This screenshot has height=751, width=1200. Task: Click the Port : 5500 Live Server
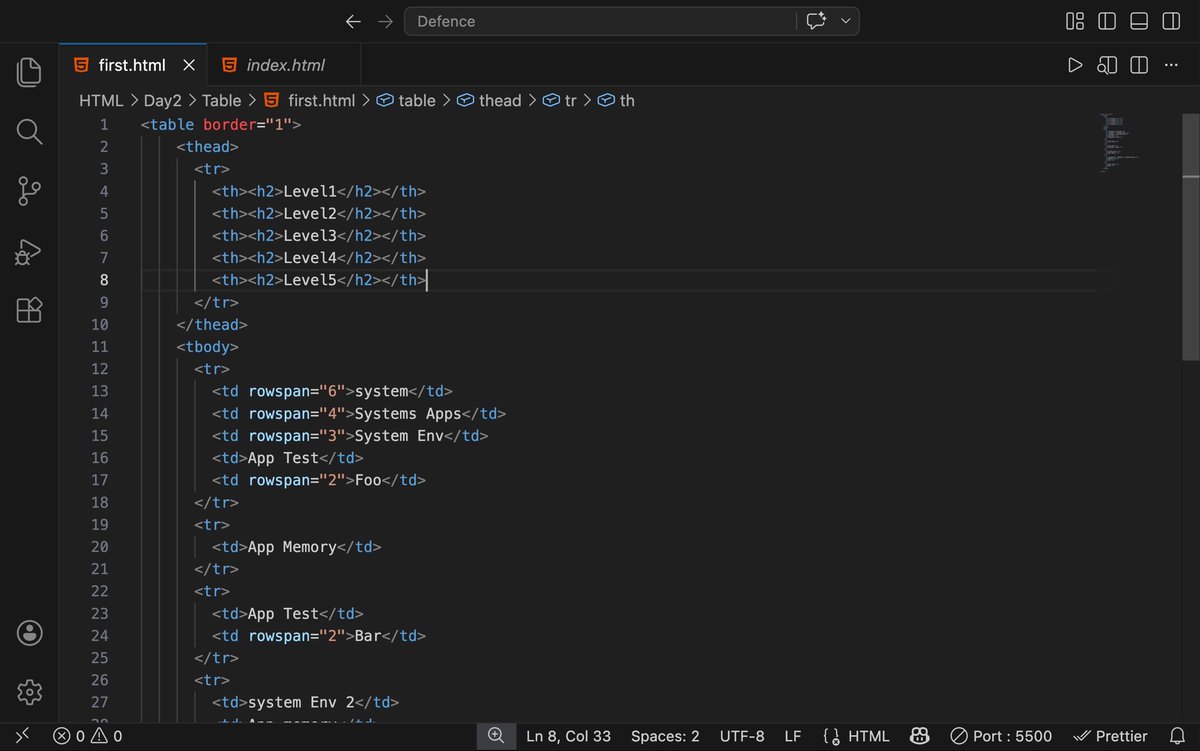click(1001, 736)
